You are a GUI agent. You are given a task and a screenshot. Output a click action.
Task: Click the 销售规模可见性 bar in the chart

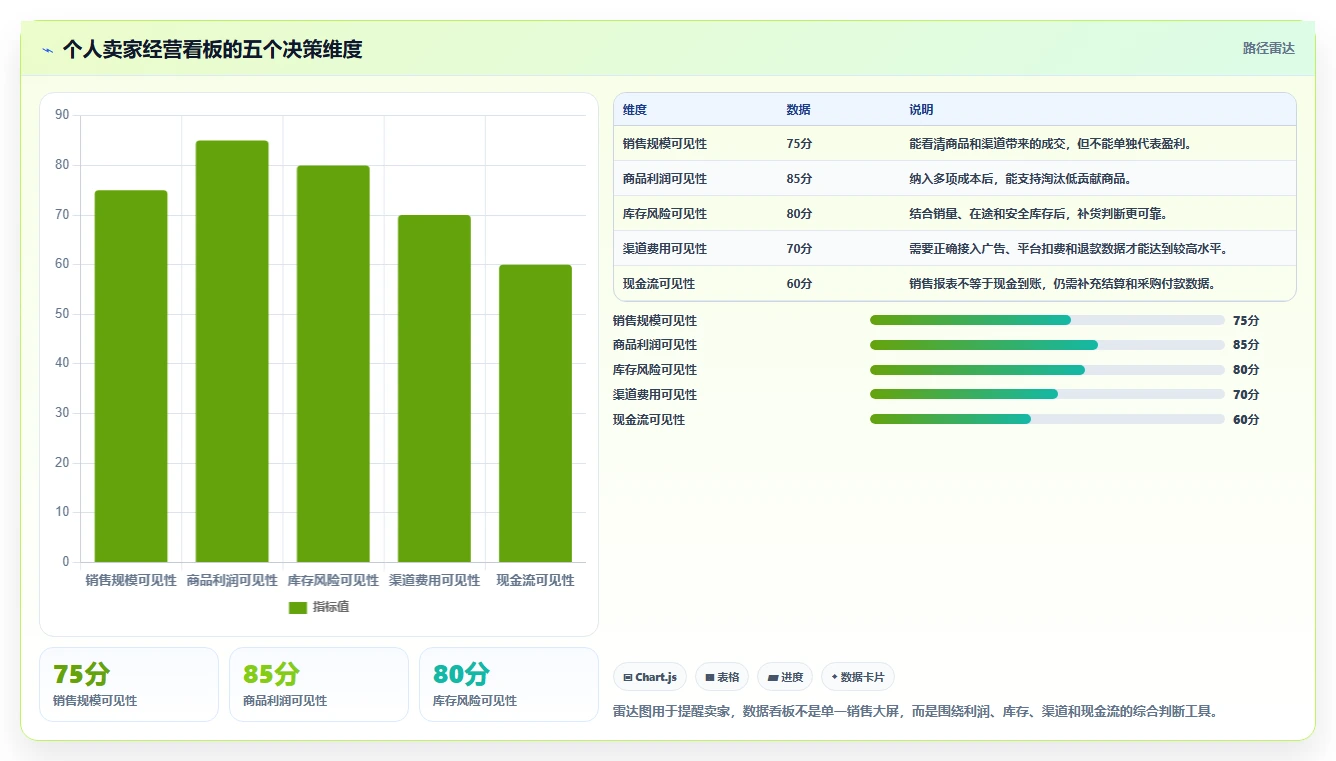tap(131, 376)
